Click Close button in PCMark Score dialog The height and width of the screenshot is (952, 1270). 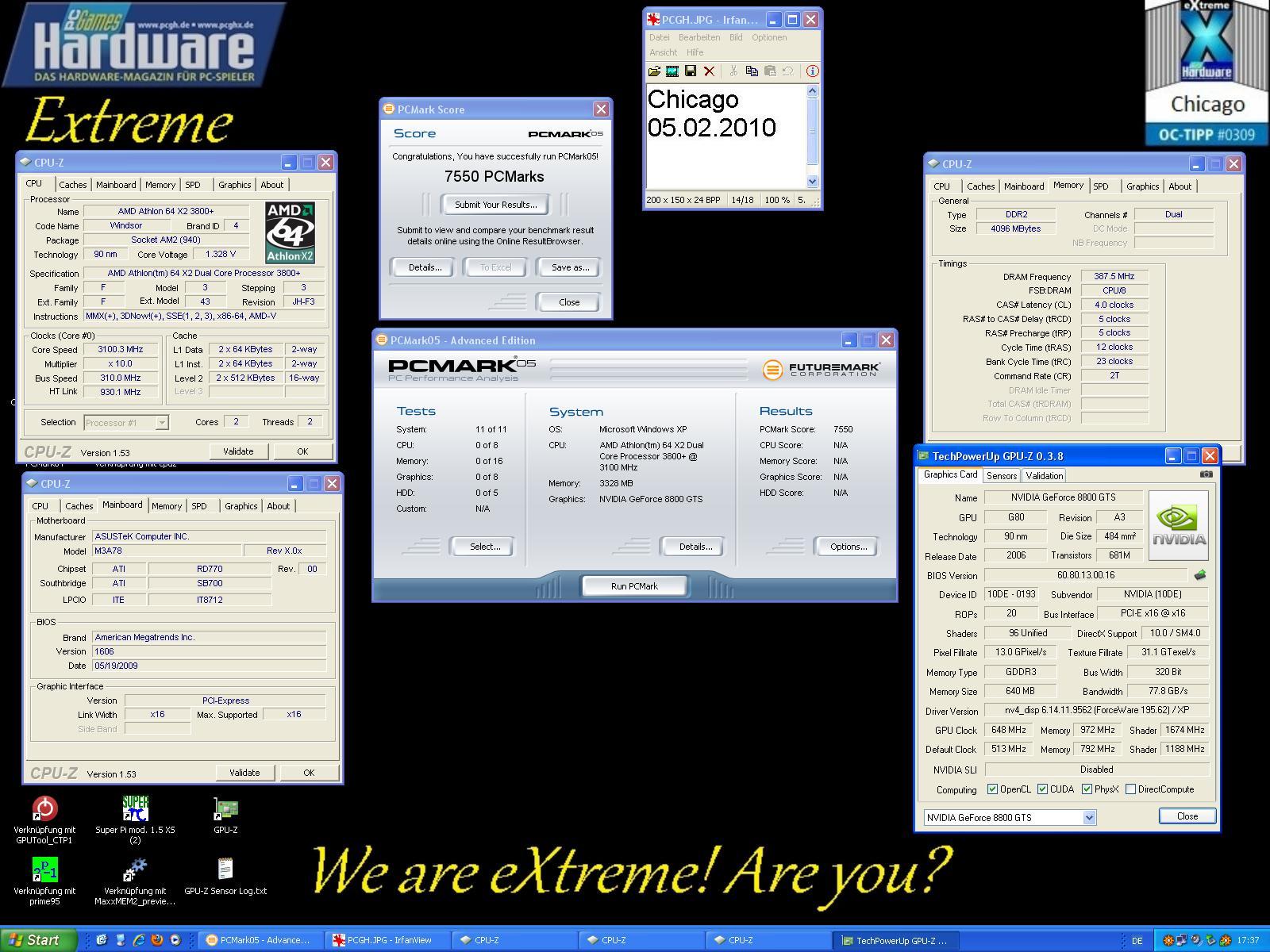click(x=569, y=302)
